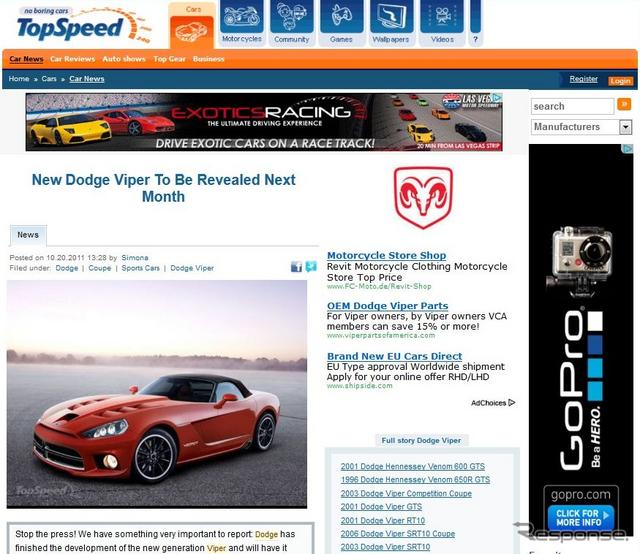Open 2003 Dodge Viper SRT10 link
The image size is (640, 554).
point(385,547)
